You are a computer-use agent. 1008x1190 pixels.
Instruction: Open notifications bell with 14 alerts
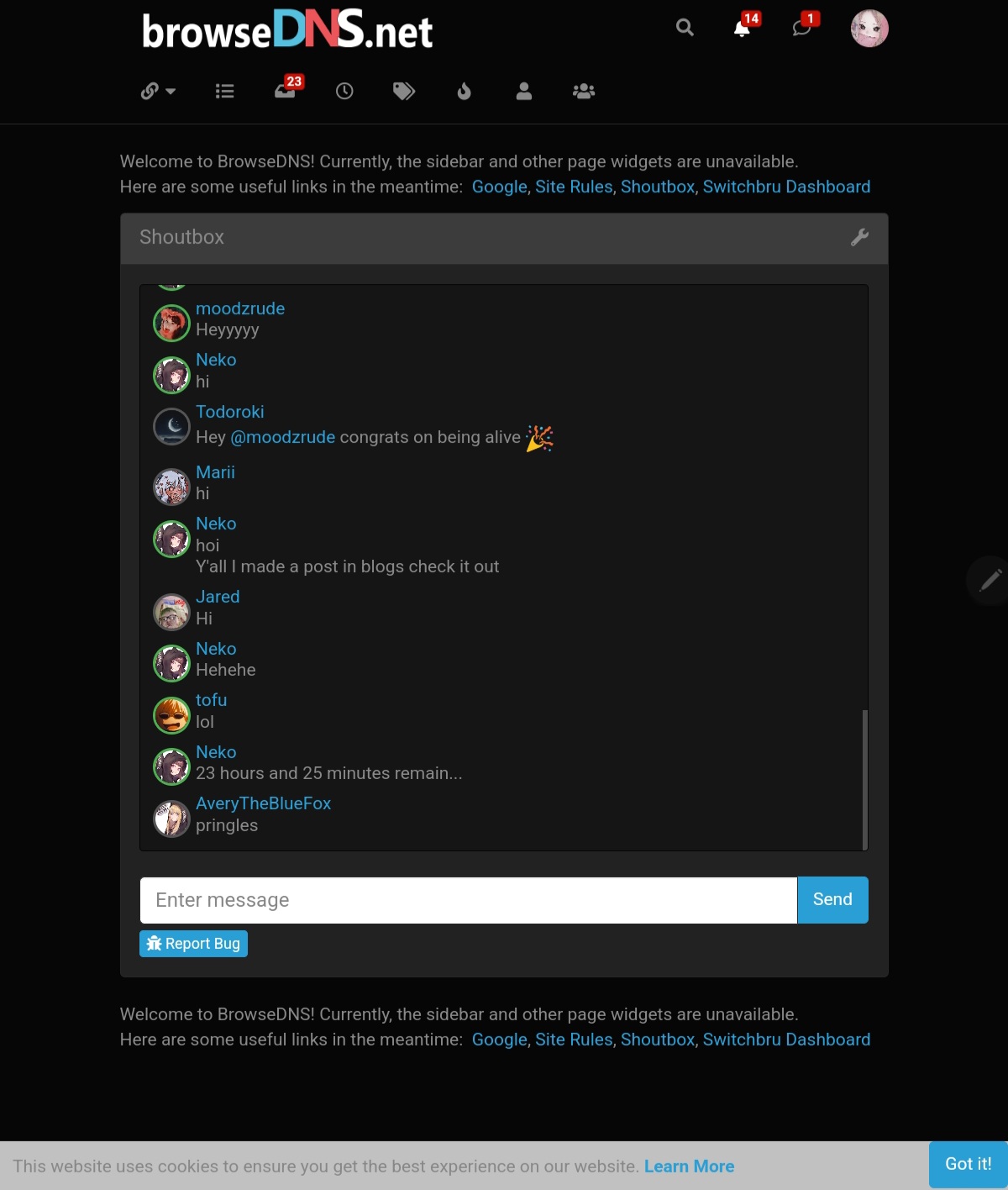743,28
